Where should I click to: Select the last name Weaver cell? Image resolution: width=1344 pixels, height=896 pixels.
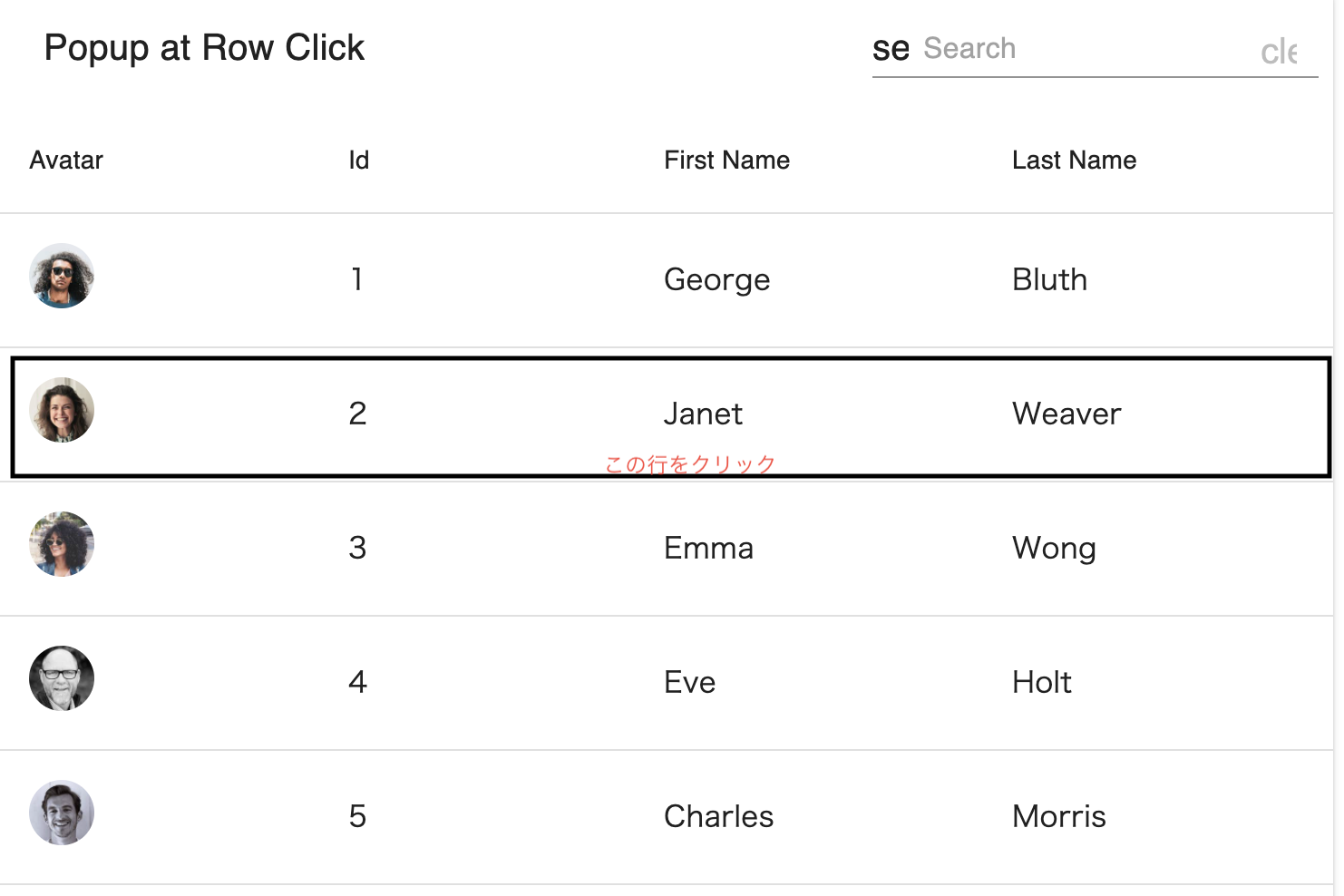click(x=1066, y=414)
